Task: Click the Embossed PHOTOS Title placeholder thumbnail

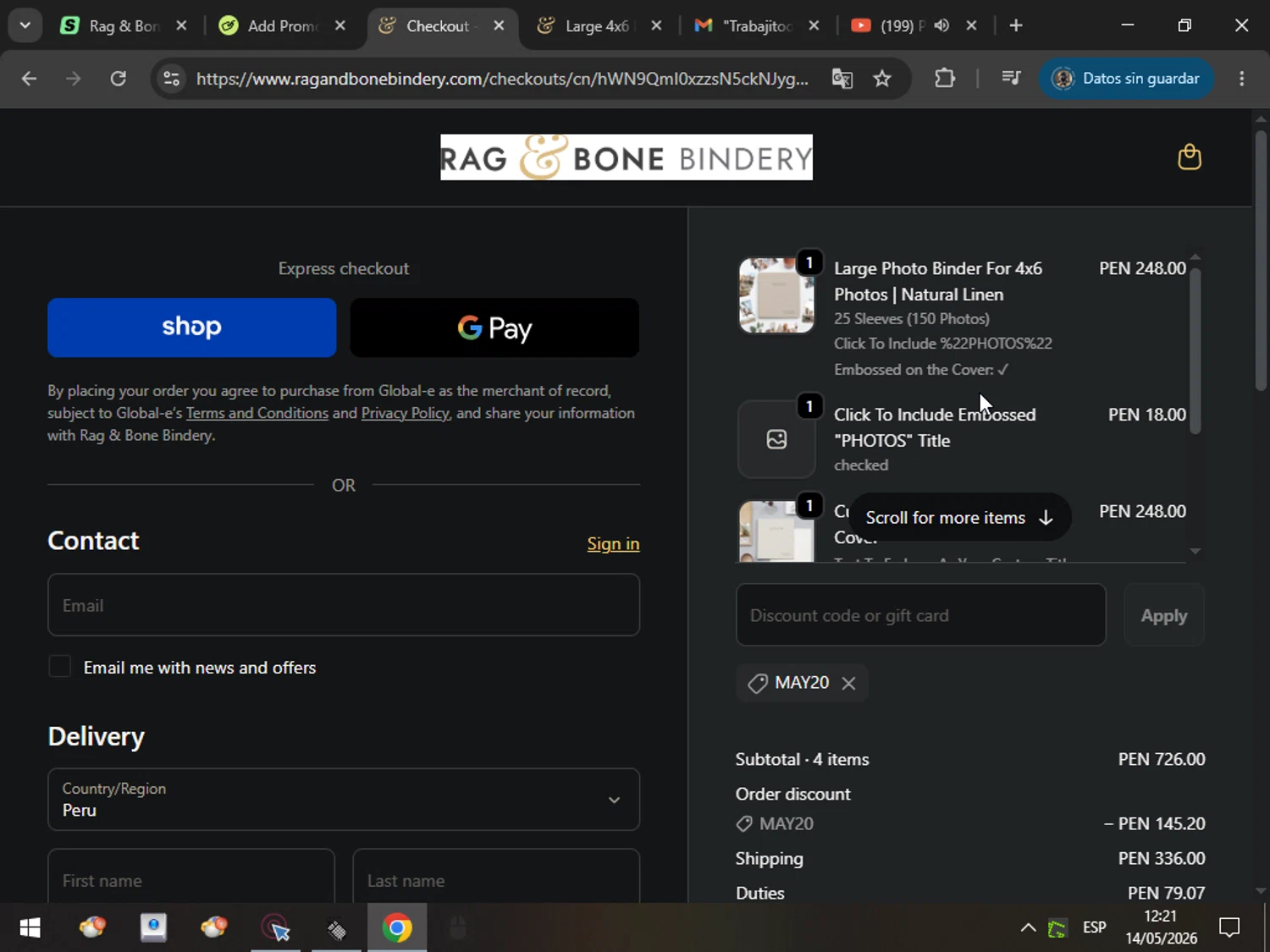Action: pos(776,439)
